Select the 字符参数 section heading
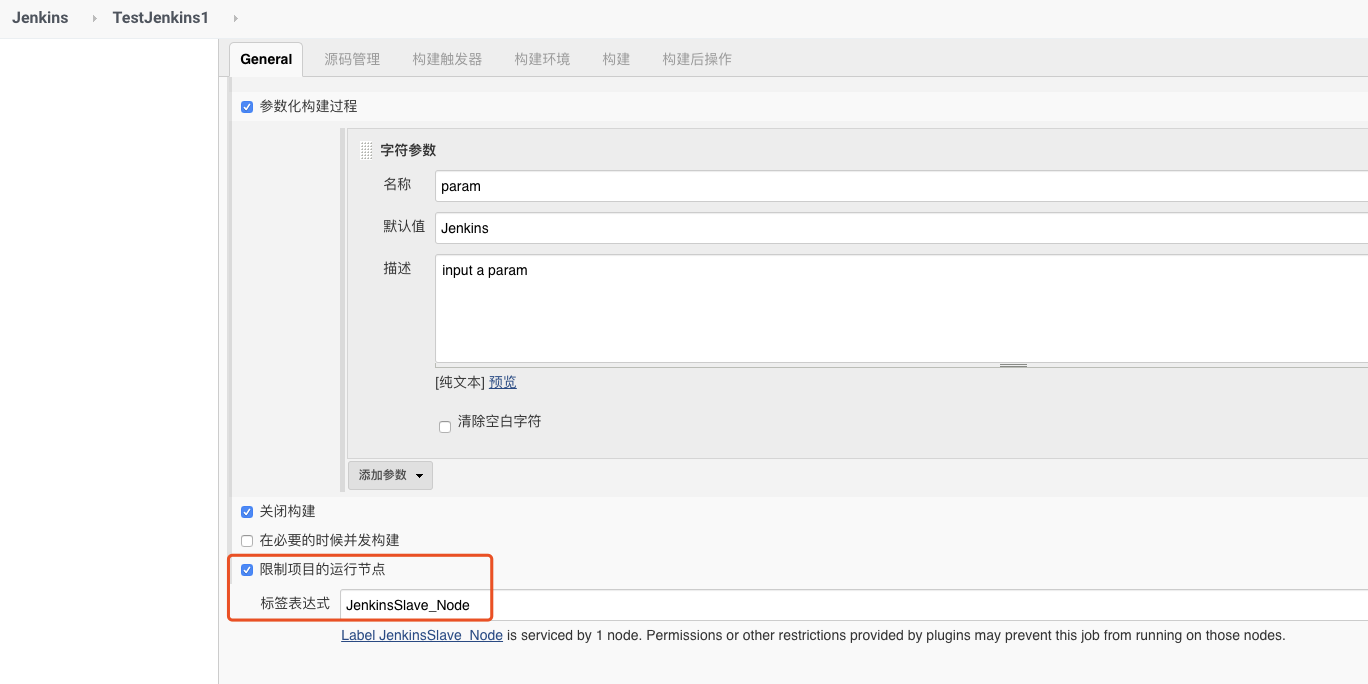The image size is (1368, 684). [x=408, y=150]
